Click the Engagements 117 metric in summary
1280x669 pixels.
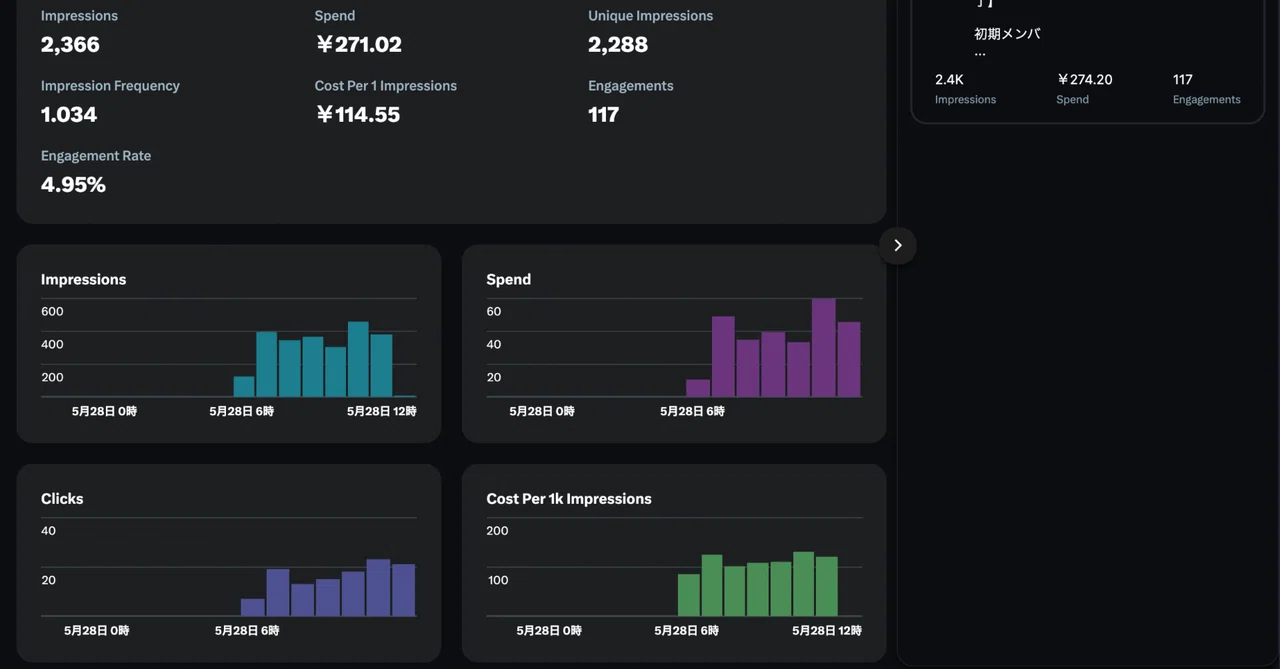pos(630,101)
